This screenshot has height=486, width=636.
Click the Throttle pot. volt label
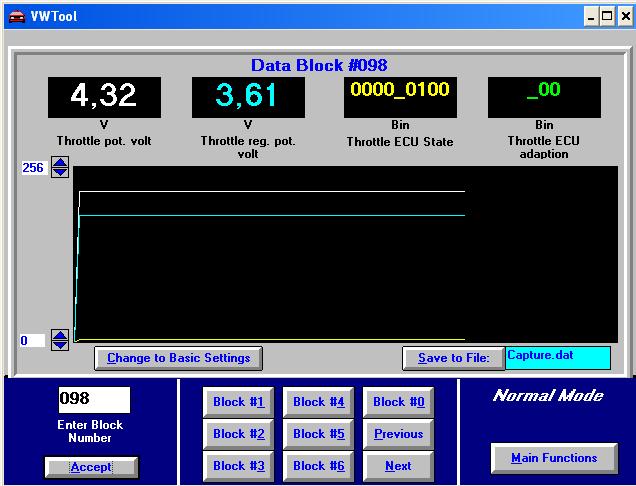[104, 141]
